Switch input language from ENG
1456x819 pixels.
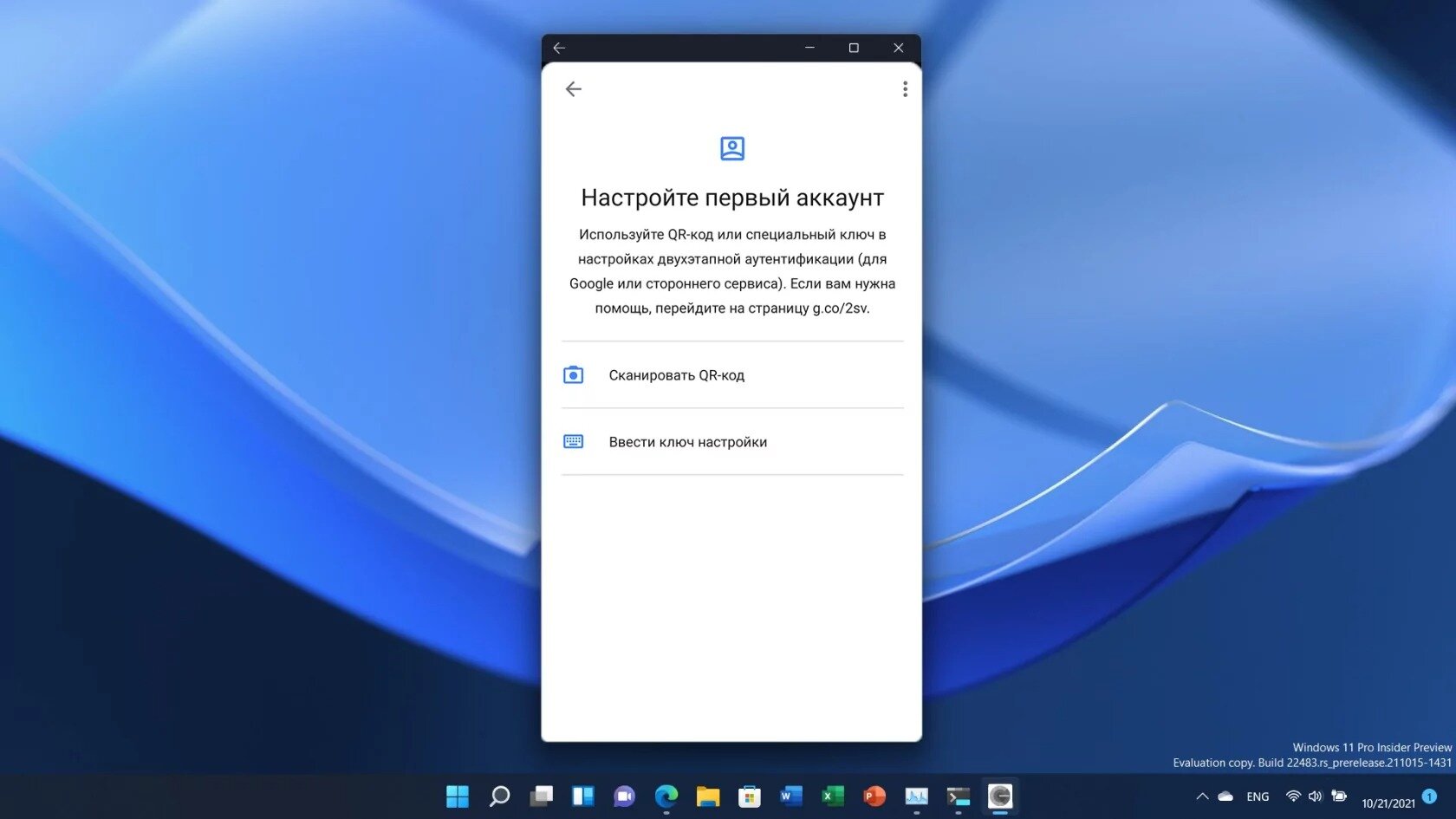(1258, 797)
